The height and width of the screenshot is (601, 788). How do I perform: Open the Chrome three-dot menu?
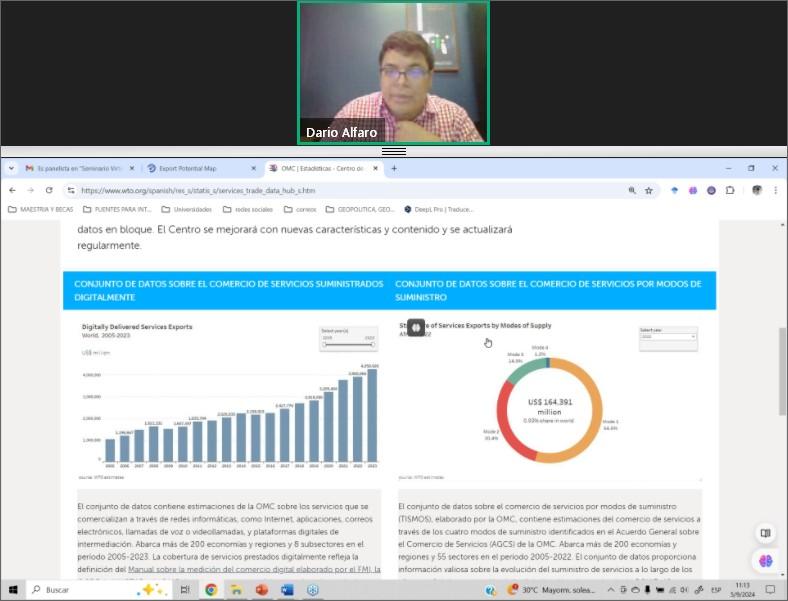click(775, 190)
